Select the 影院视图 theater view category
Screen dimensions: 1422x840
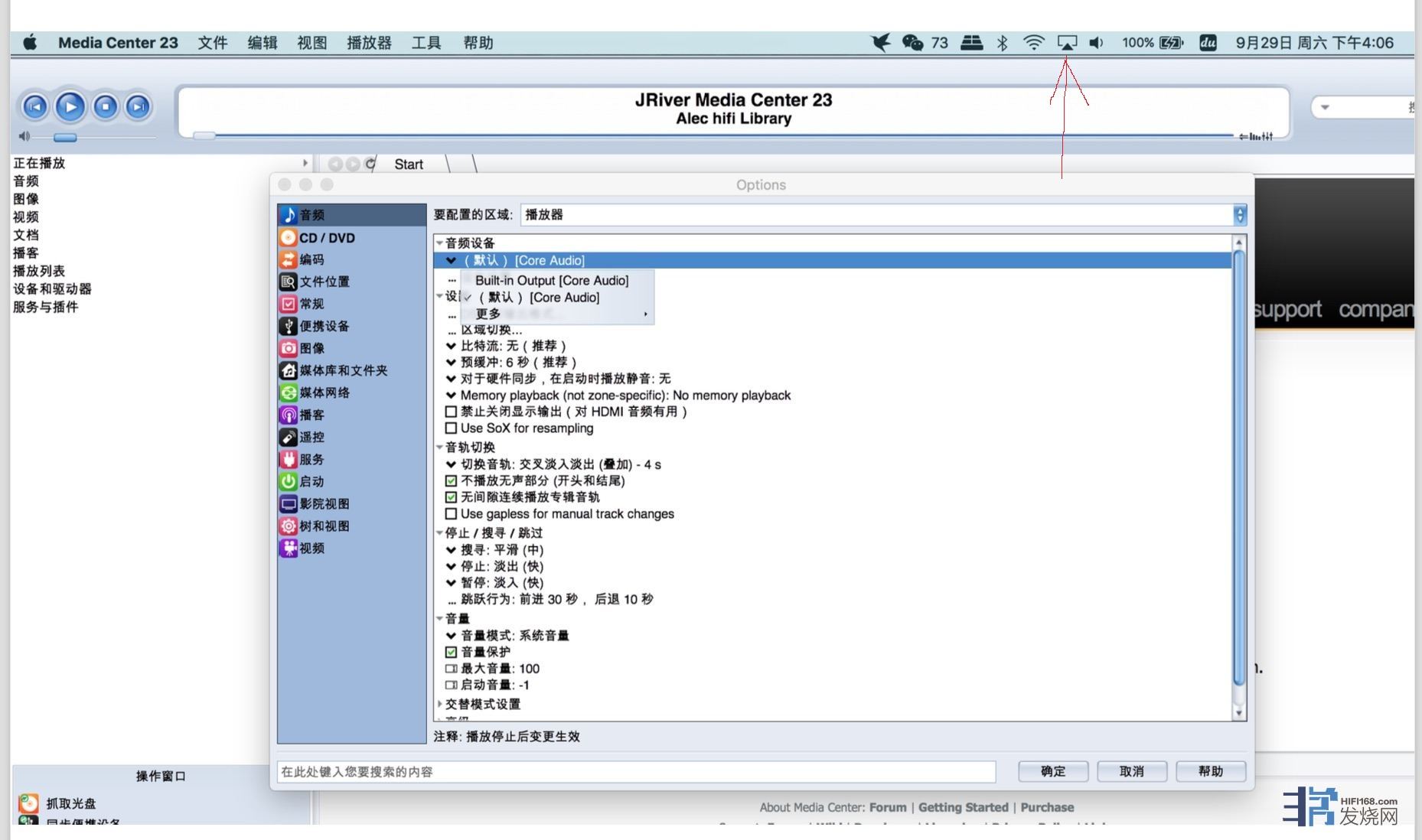pos(325,504)
